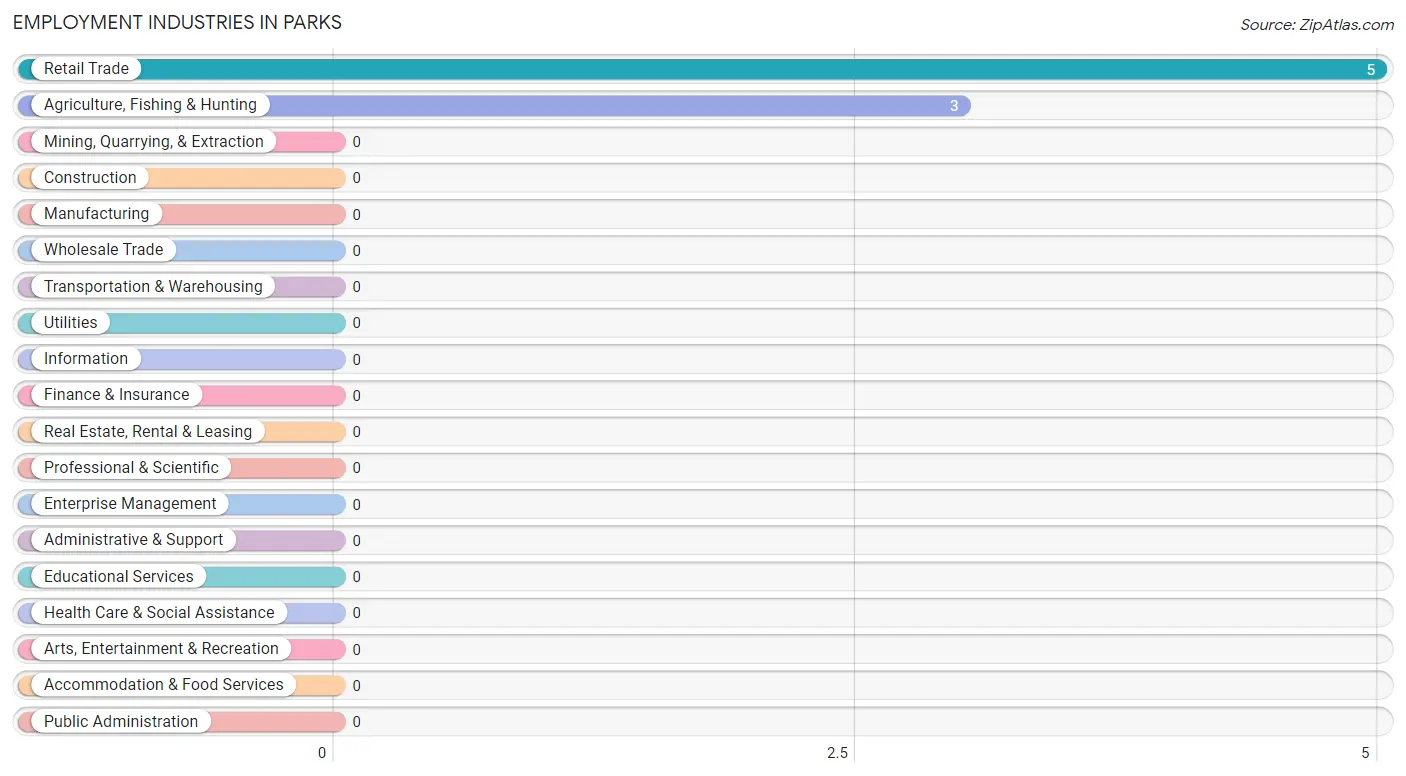
Task: Click the Public Administration label
Action: click(121, 722)
